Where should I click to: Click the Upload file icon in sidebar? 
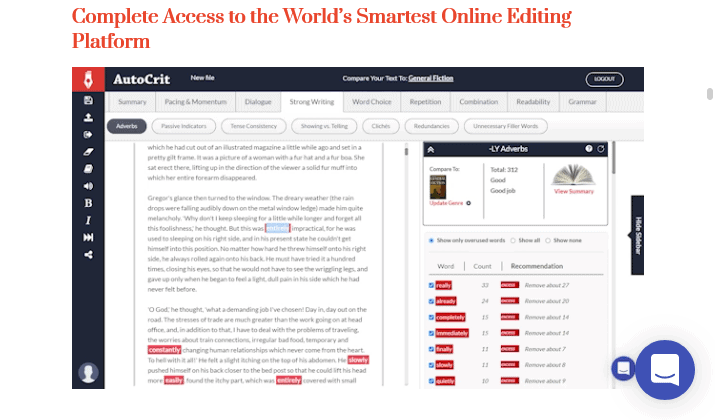88,118
